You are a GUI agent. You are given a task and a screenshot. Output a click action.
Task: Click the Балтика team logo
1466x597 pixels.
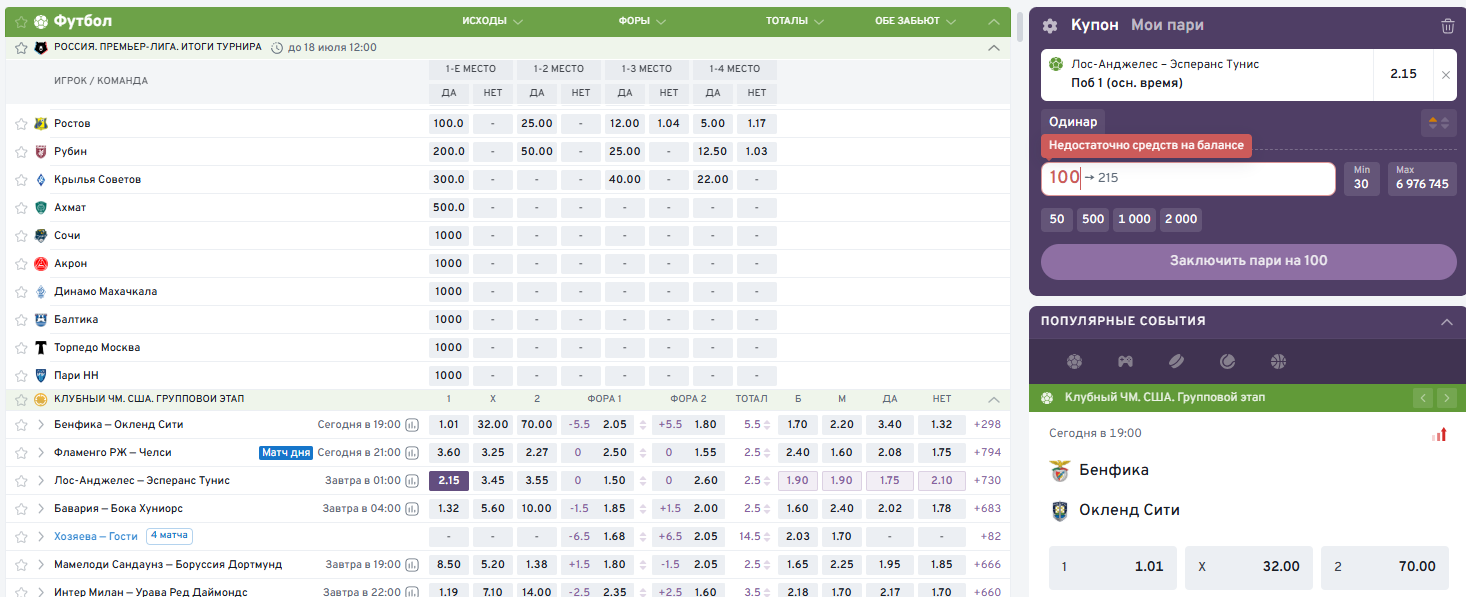(x=41, y=320)
